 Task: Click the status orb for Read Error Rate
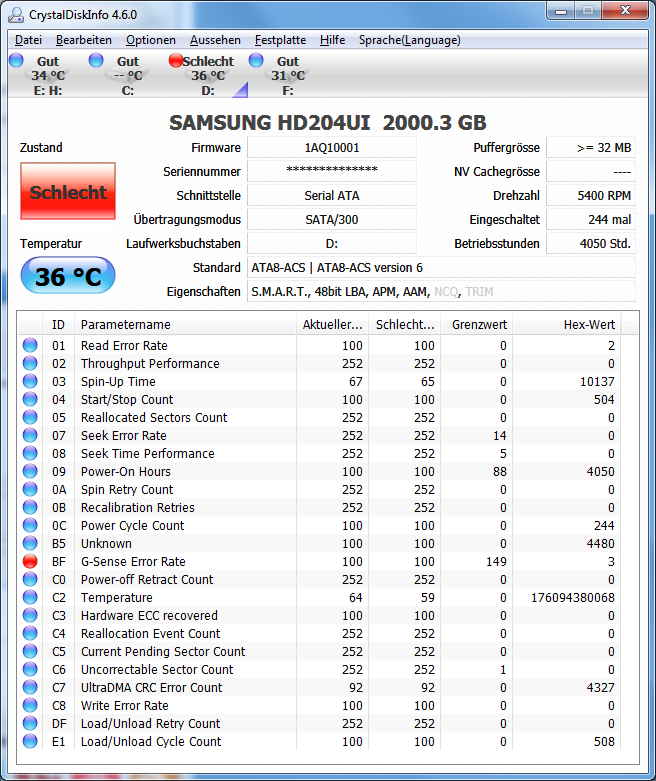[x=30, y=345]
